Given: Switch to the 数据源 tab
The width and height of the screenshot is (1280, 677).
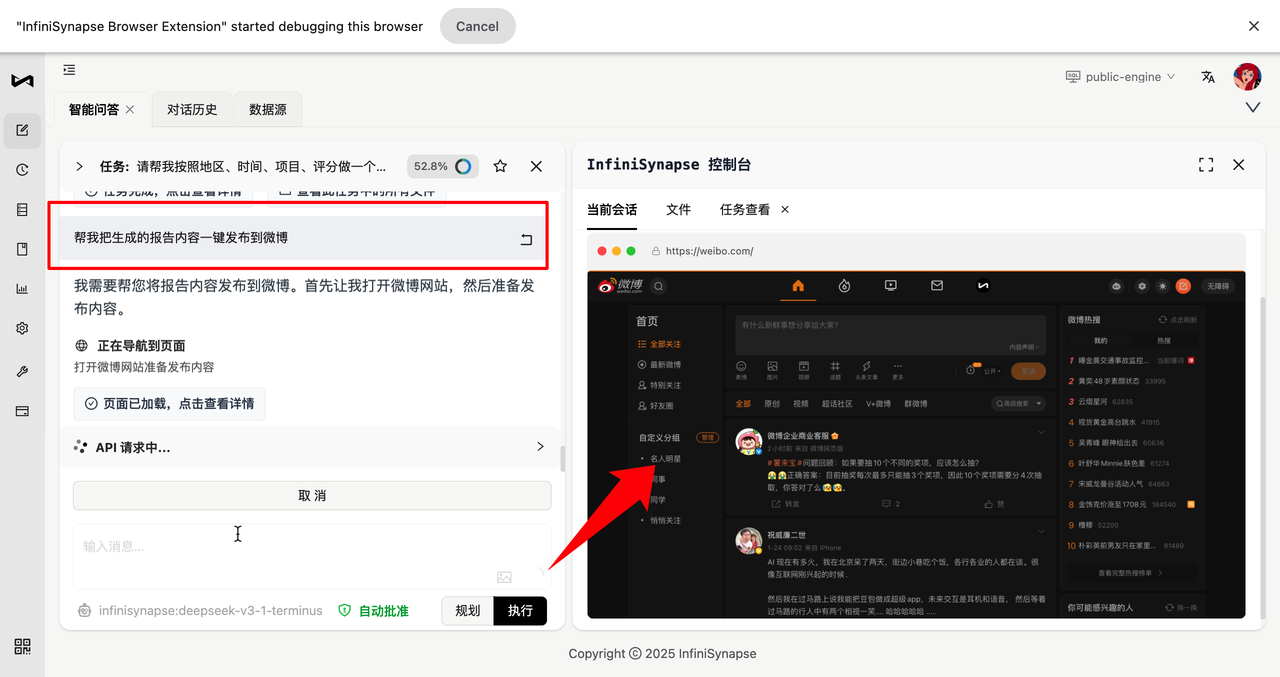Looking at the screenshot, I should point(268,110).
